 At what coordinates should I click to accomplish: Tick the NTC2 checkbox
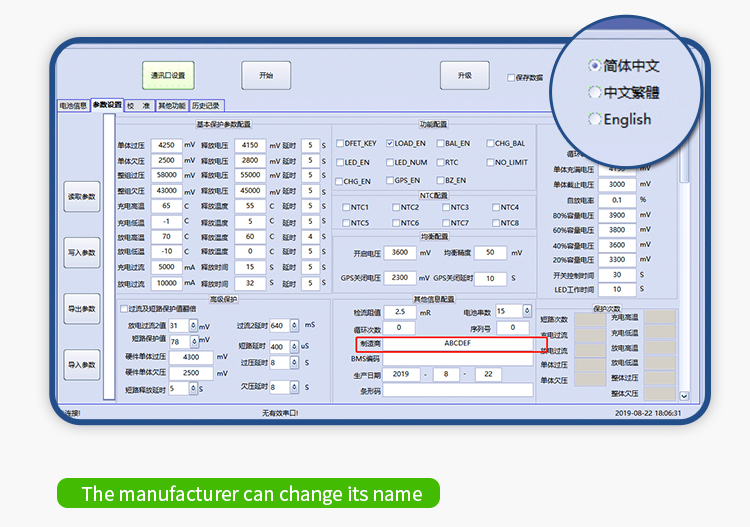396,207
